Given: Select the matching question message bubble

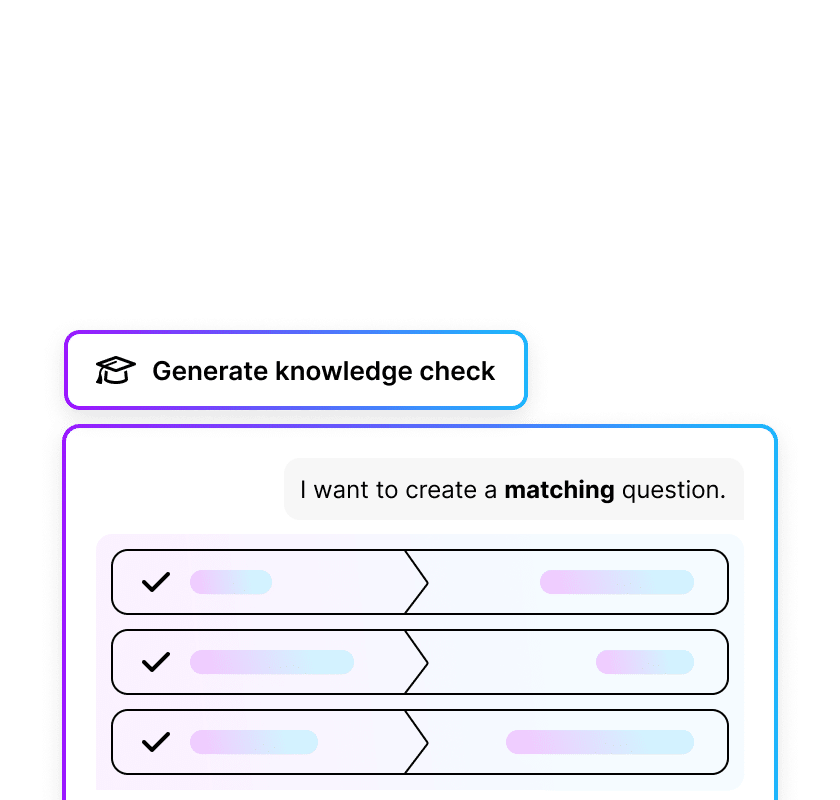Looking at the screenshot, I should tap(513, 490).
